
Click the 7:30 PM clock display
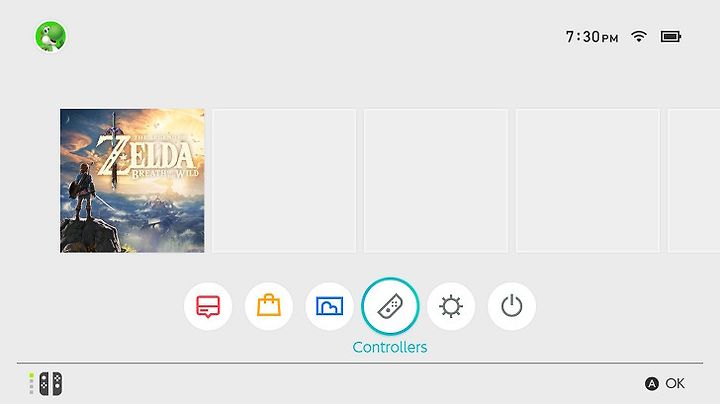click(592, 37)
